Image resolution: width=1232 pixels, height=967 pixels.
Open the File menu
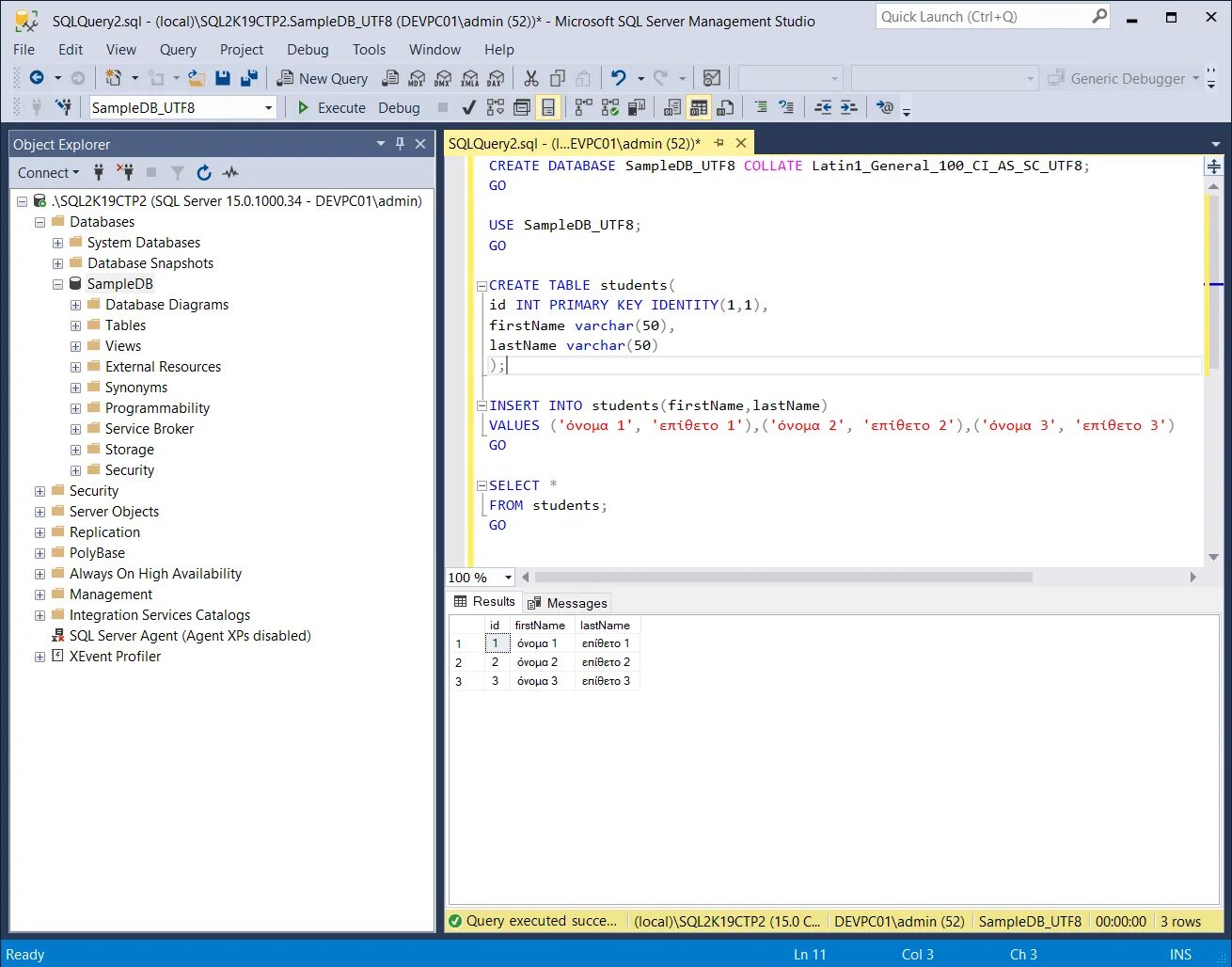point(24,49)
